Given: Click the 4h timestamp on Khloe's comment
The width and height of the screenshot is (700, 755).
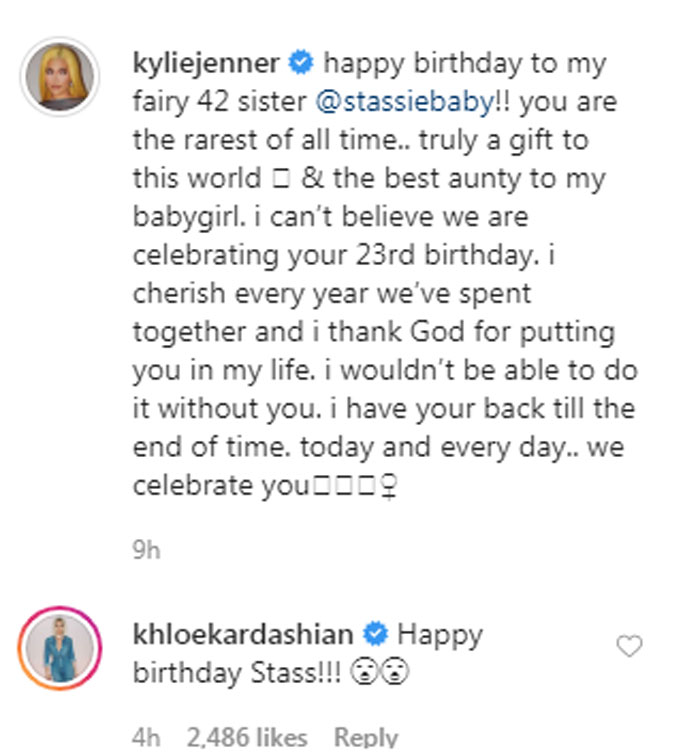Looking at the screenshot, I should pyautogui.click(x=146, y=738).
